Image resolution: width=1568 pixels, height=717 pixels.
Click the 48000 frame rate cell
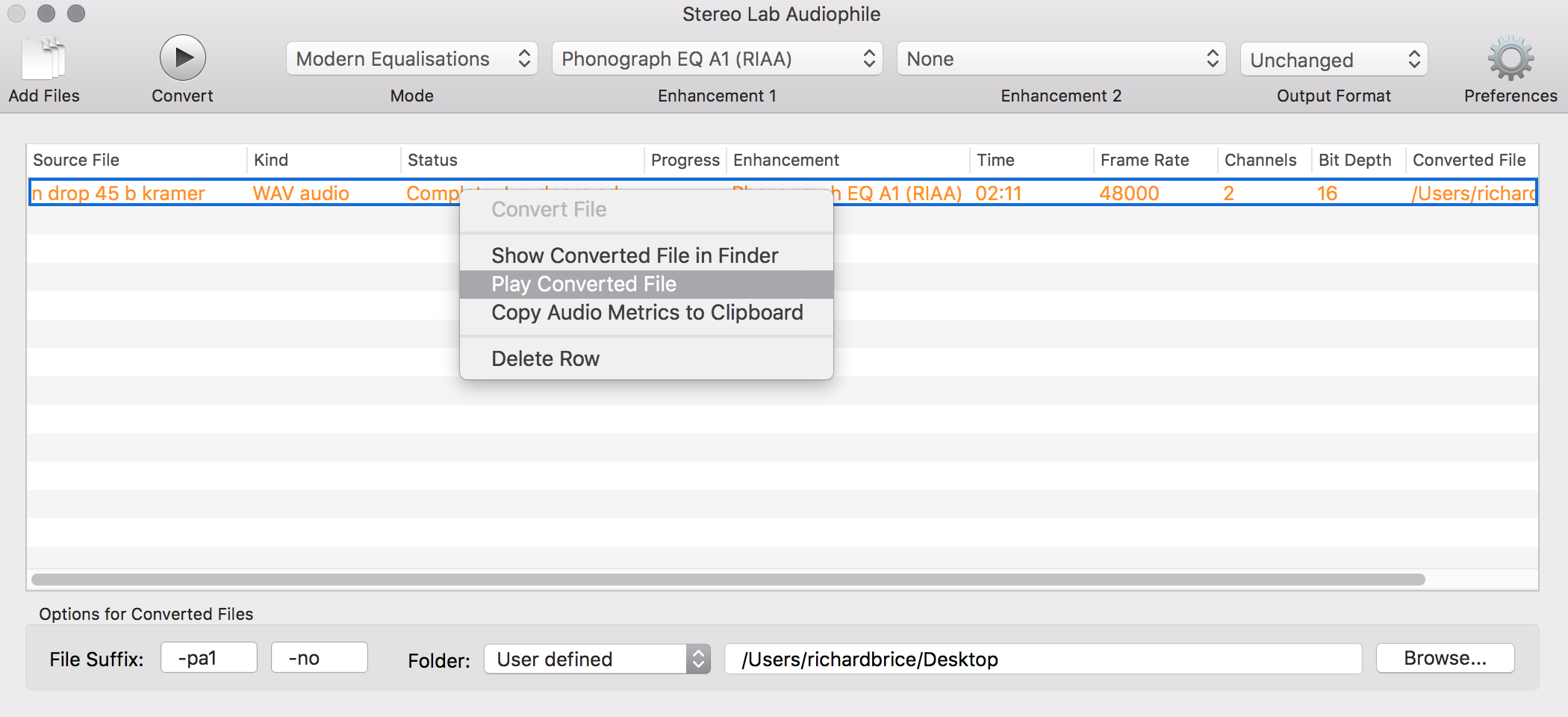coord(1129,193)
